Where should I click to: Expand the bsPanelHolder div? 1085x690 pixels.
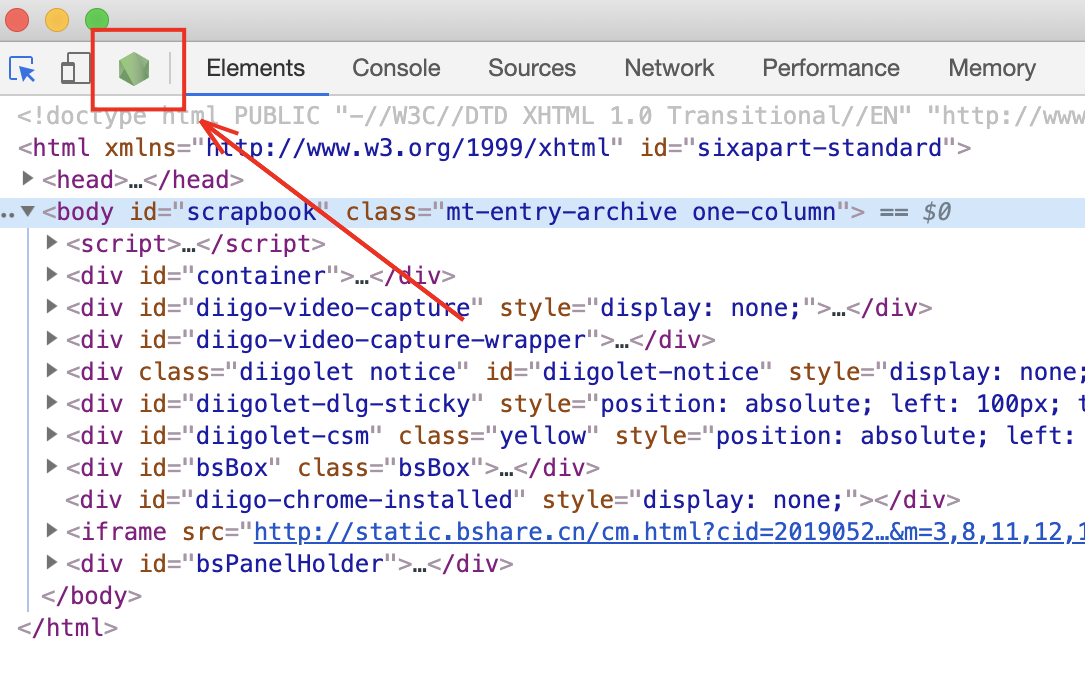[x=51, y=562]
